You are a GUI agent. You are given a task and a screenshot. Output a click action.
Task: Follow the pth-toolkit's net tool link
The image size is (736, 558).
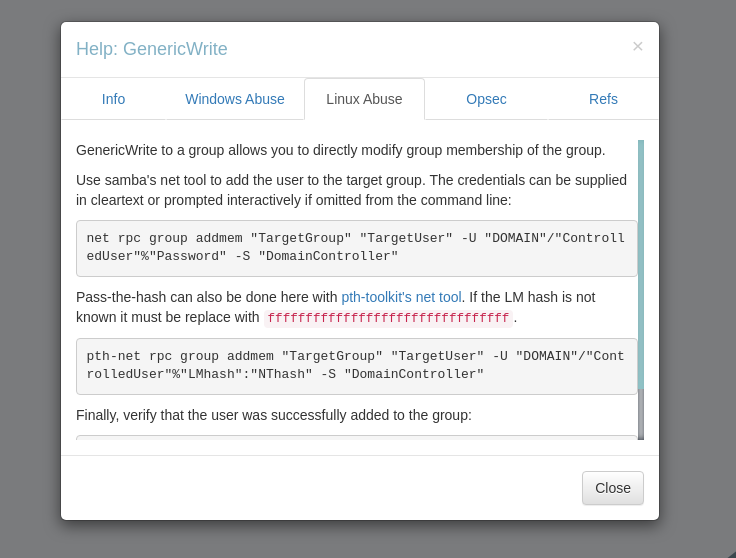point(401,297)
